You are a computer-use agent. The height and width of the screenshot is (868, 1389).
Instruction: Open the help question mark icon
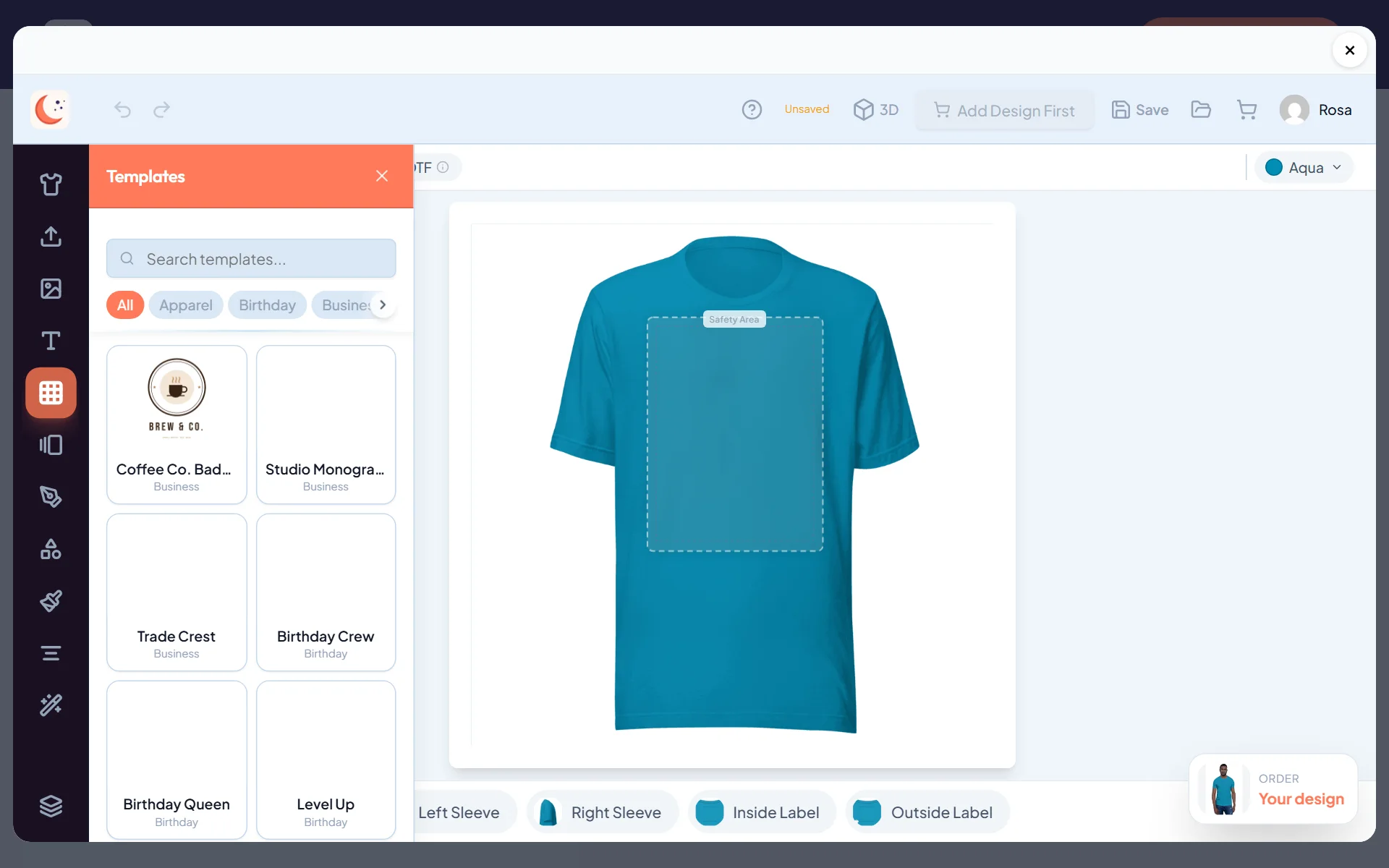752,110
